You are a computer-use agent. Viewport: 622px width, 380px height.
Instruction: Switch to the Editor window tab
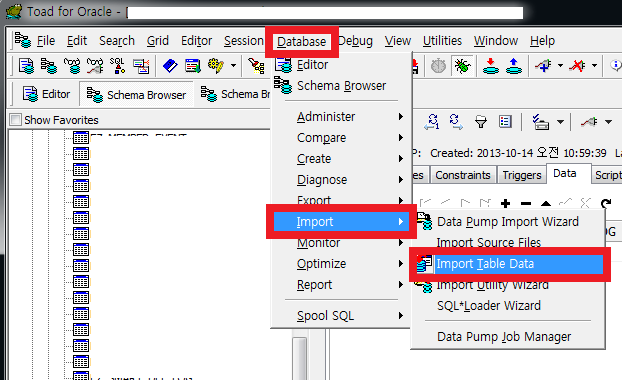[x=47, y=94]
